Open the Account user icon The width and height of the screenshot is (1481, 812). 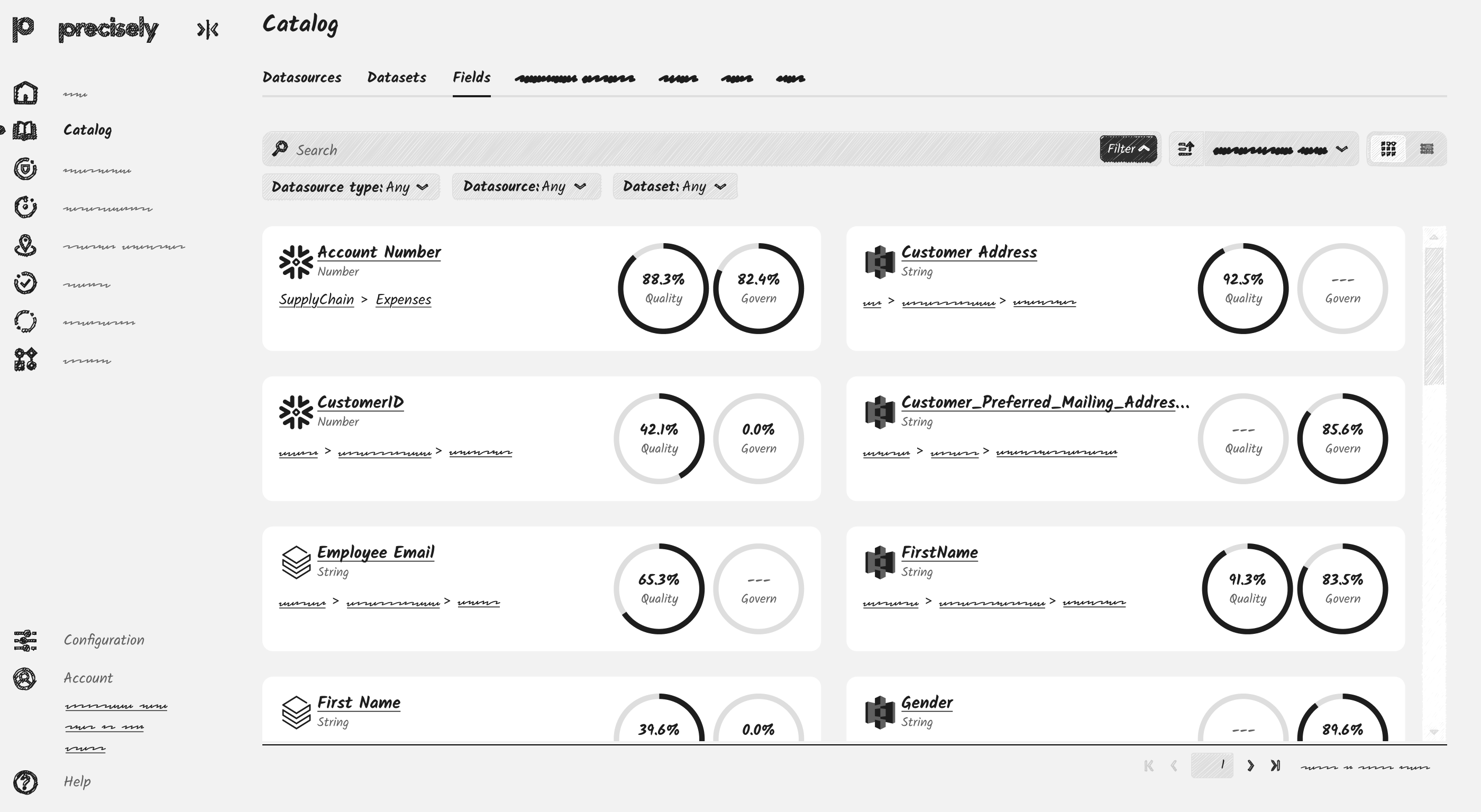25,679
